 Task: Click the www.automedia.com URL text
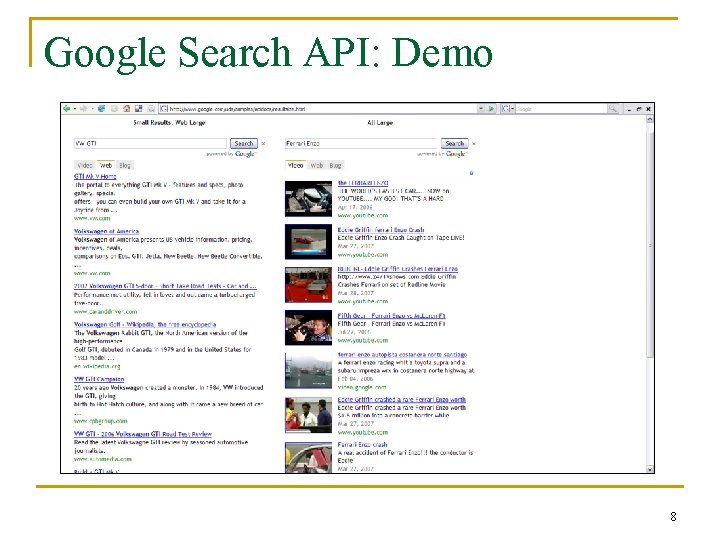pyautogui.click(x=103, y=459)
